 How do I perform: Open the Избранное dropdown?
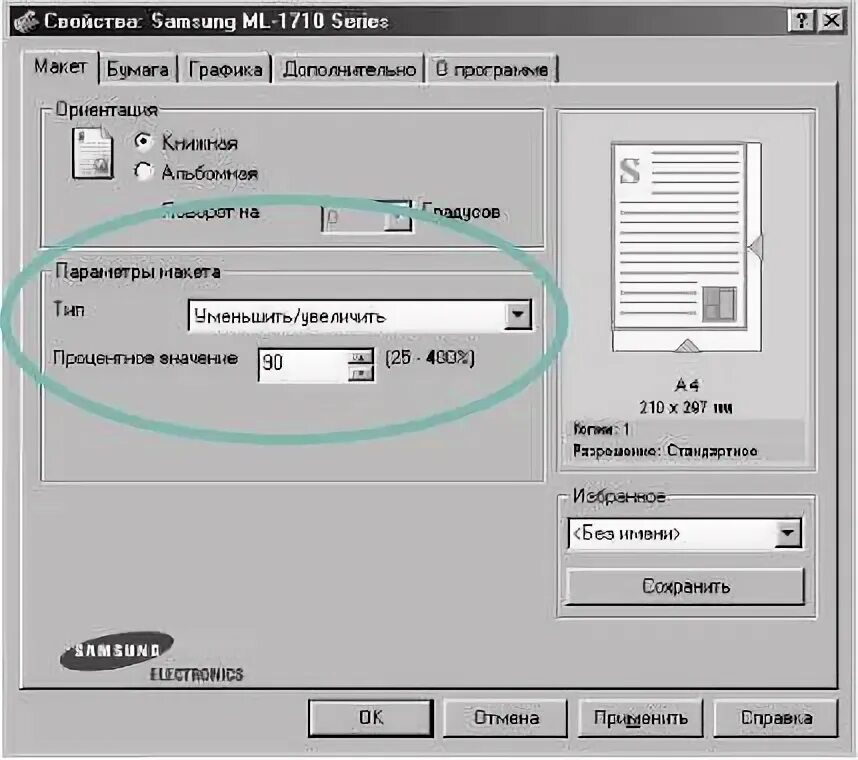(788, 533)
